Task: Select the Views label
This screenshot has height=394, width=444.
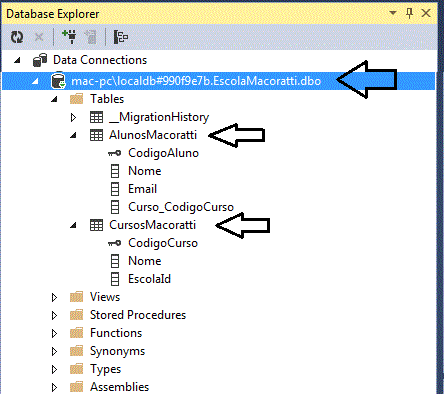Action: click(105, 297)
